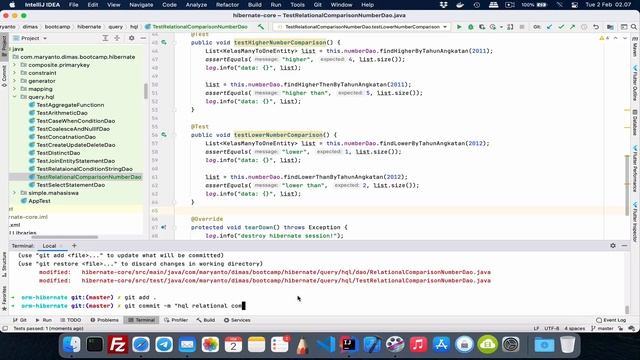The height and width of the screenshot is (360, 640).
Task: Open the Event Log
Action: [x=611, y=320]
